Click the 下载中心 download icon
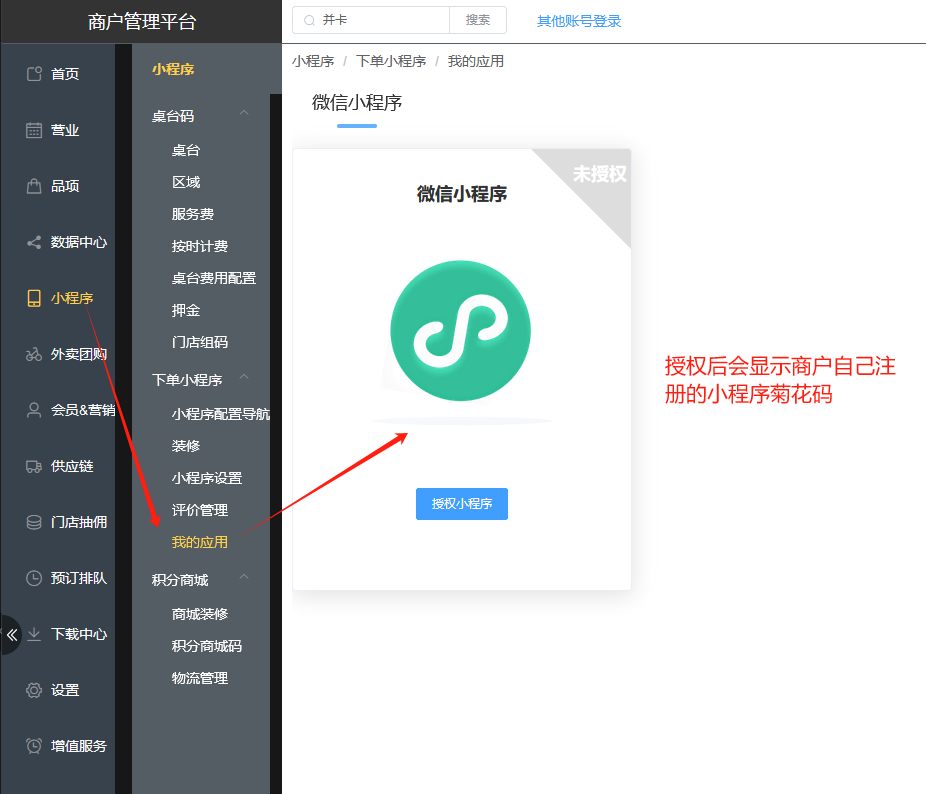The height and width of the screenshot is (794, 926). 34,634
